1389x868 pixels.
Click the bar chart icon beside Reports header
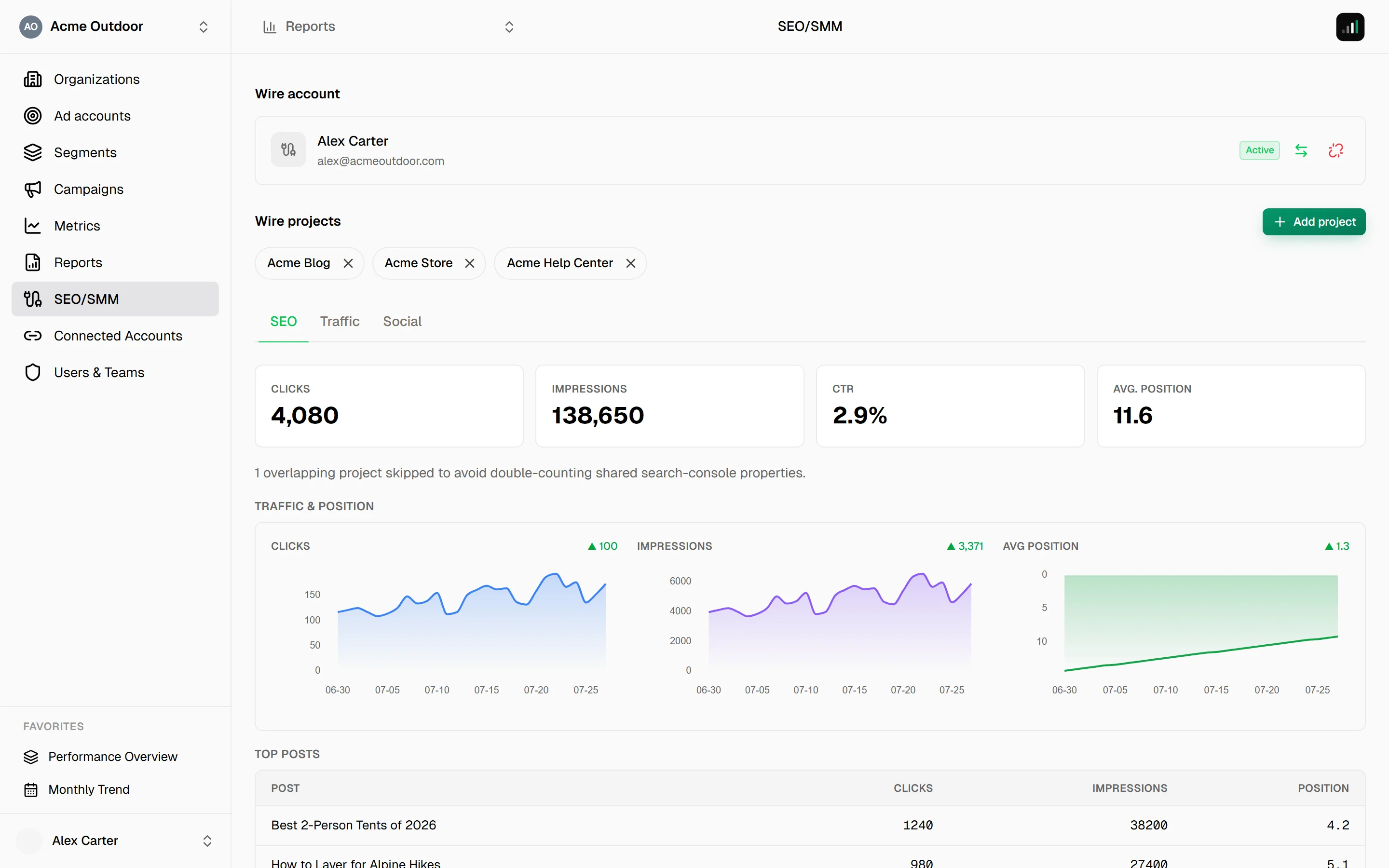point(270,27)
